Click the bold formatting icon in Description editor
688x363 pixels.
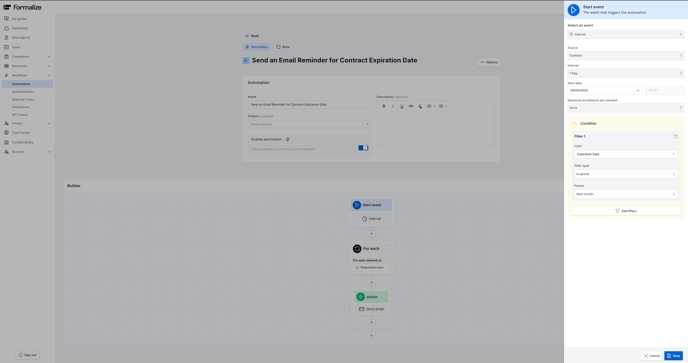click(383, 106)
